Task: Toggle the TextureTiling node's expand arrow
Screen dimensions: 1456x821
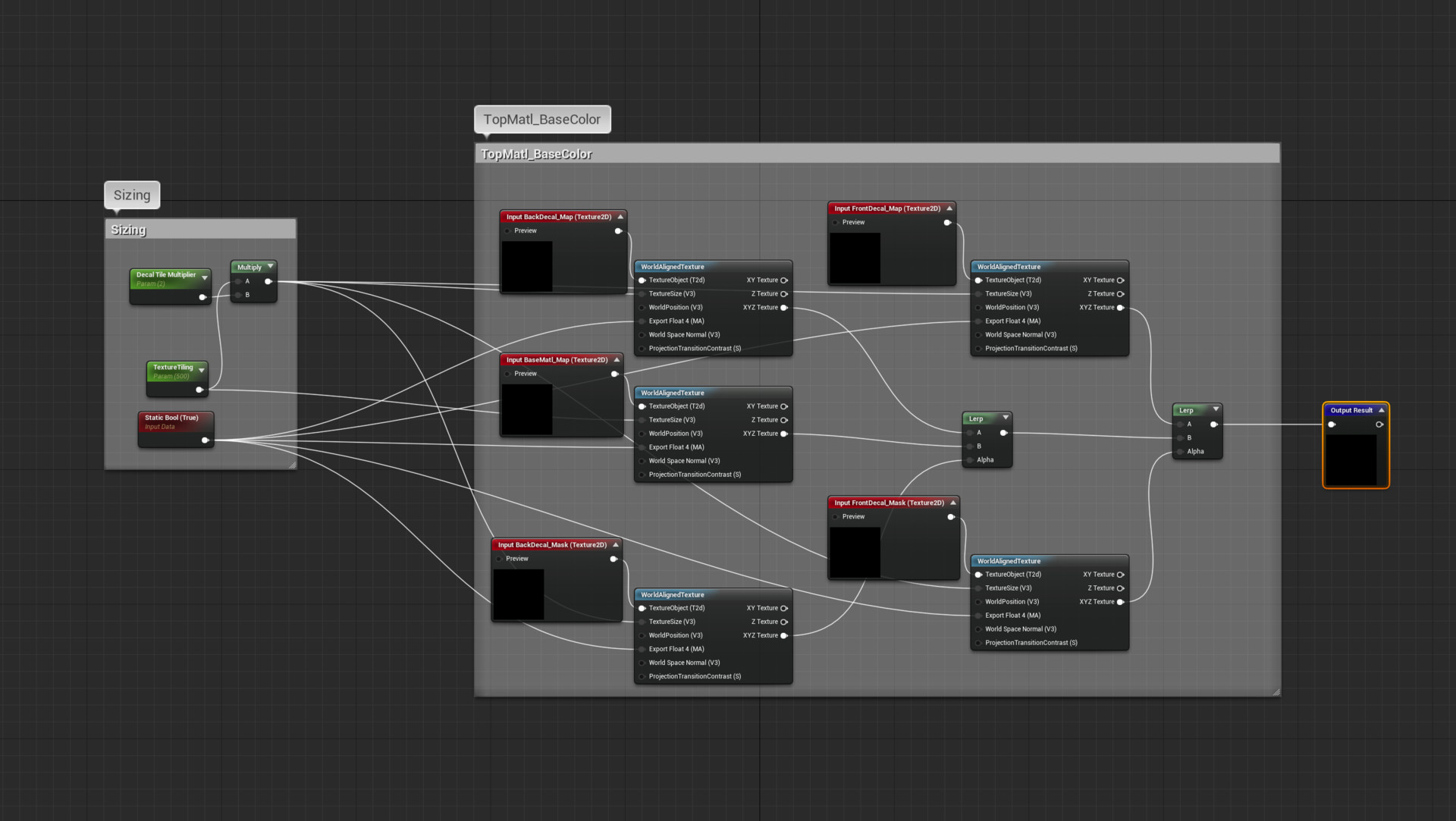Action: [x=202, y=370]
